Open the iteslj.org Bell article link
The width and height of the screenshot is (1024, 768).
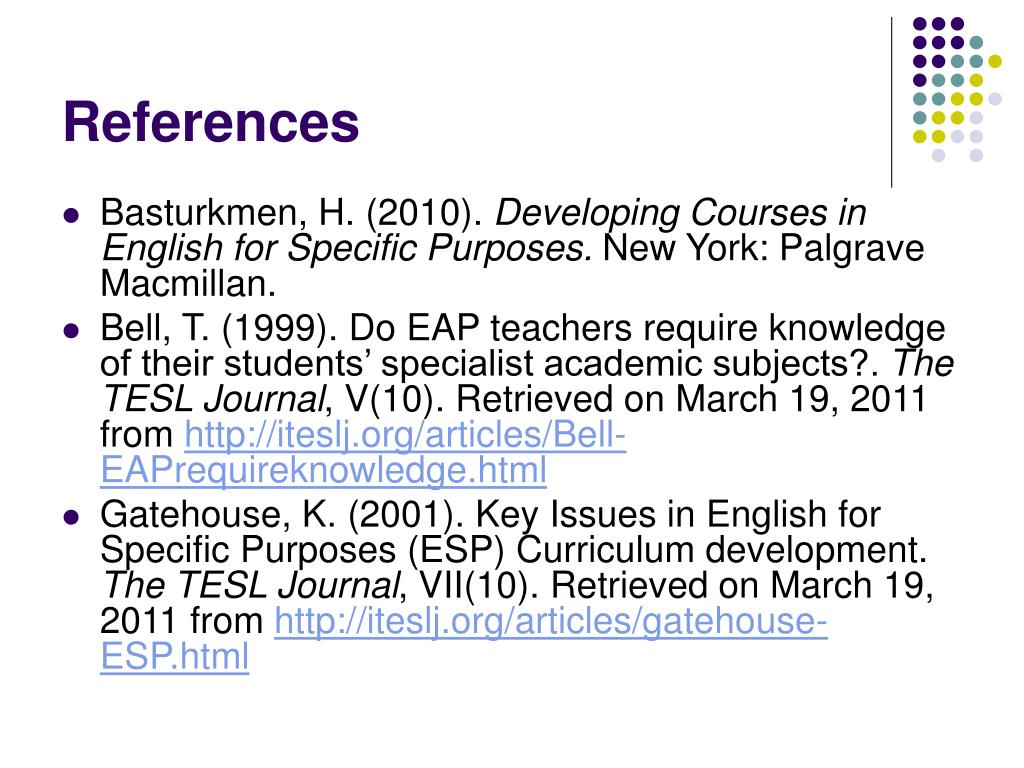pos(405,436)
